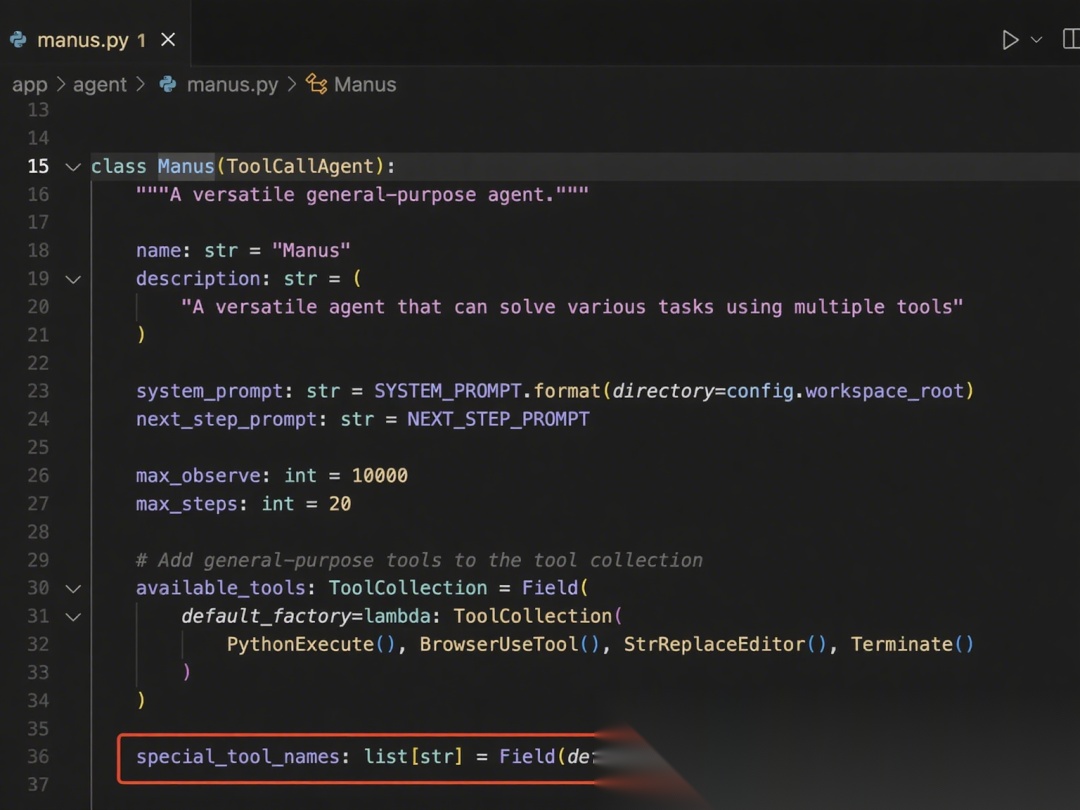Click ToolCallAgent in class definition
1080x810 pixels.
point(300,167)
